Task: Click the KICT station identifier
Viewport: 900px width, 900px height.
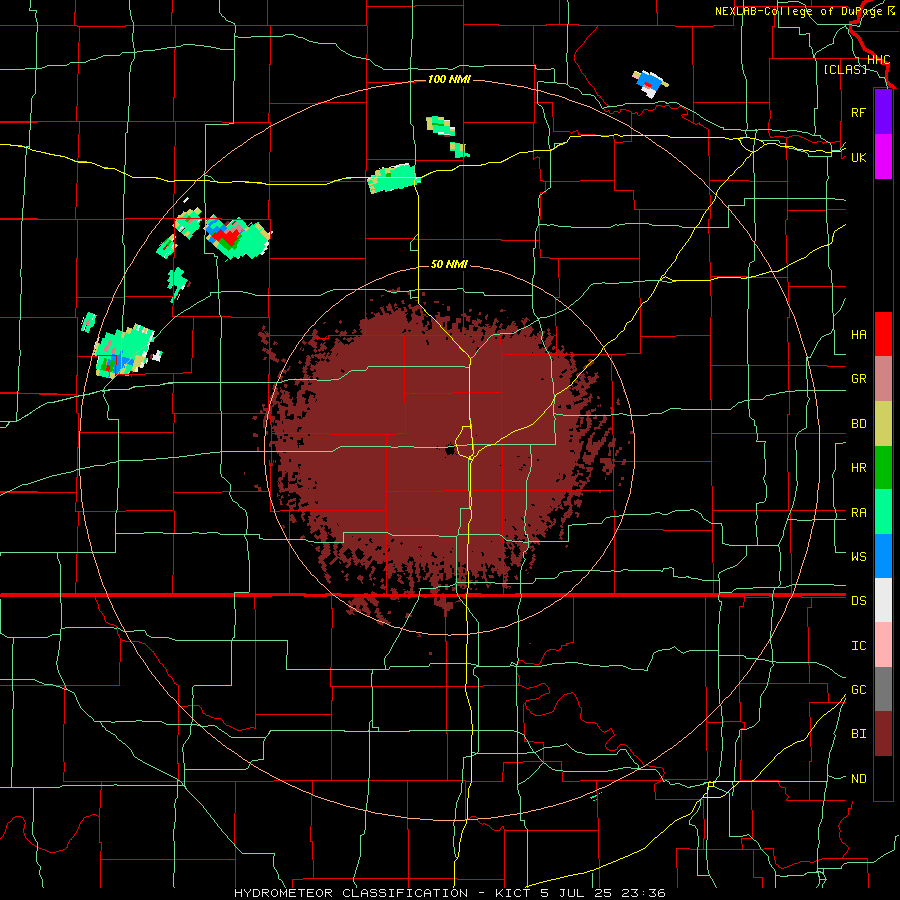Action: (x=513, y=893)
